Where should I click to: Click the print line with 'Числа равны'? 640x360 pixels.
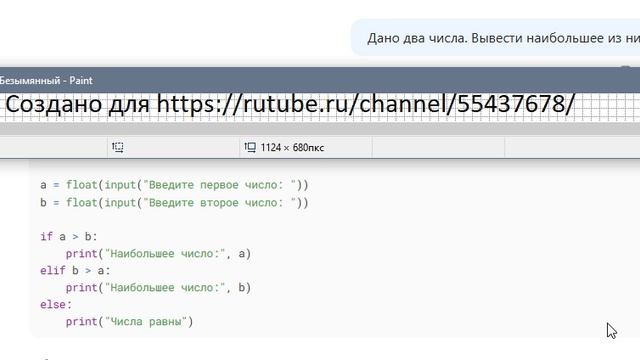(129, 322)
